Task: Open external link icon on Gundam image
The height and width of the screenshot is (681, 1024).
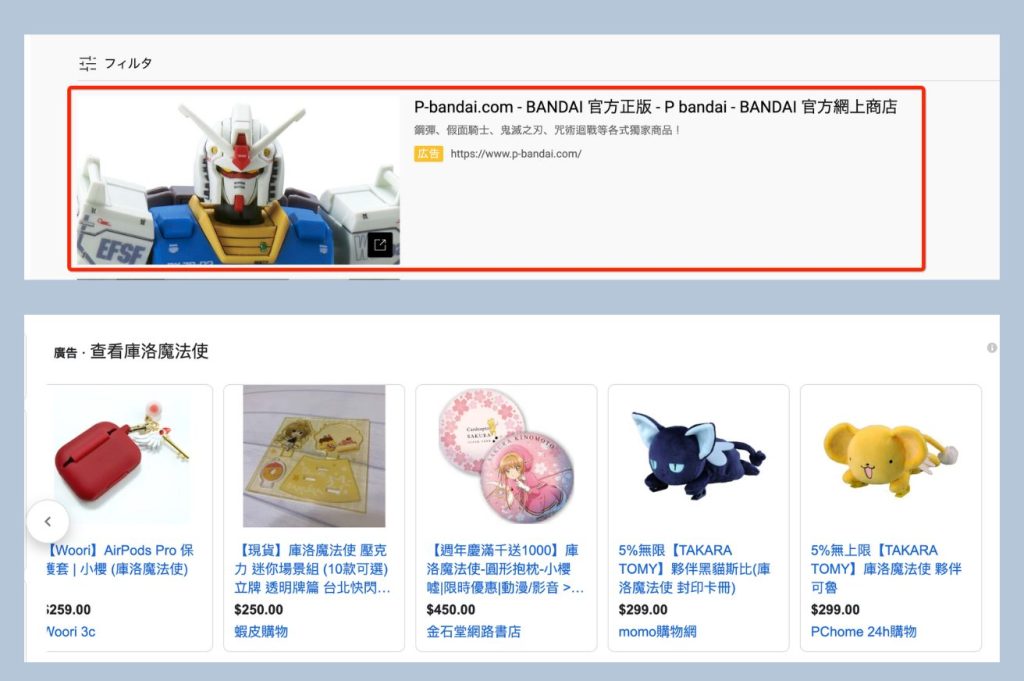Action: tap(380, 245)
